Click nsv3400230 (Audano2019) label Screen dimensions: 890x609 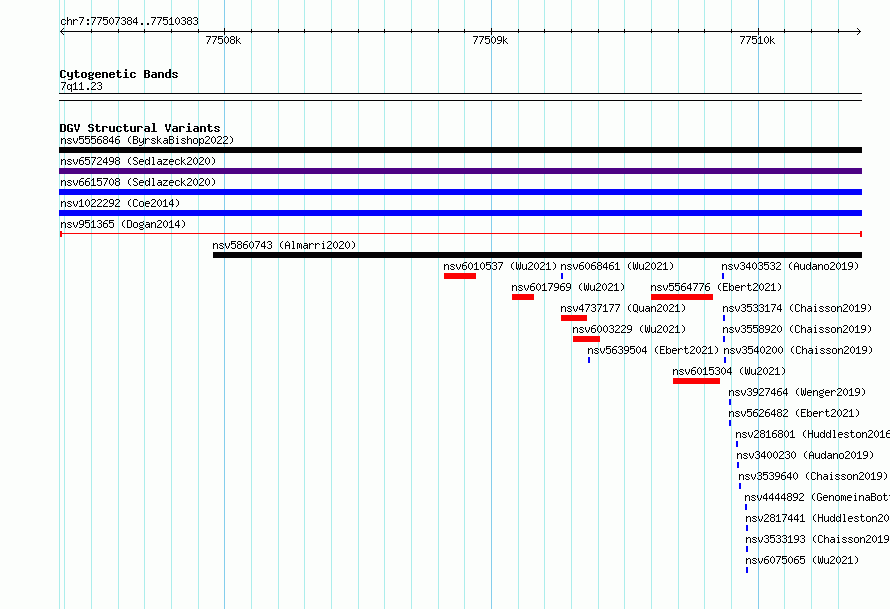805,455
